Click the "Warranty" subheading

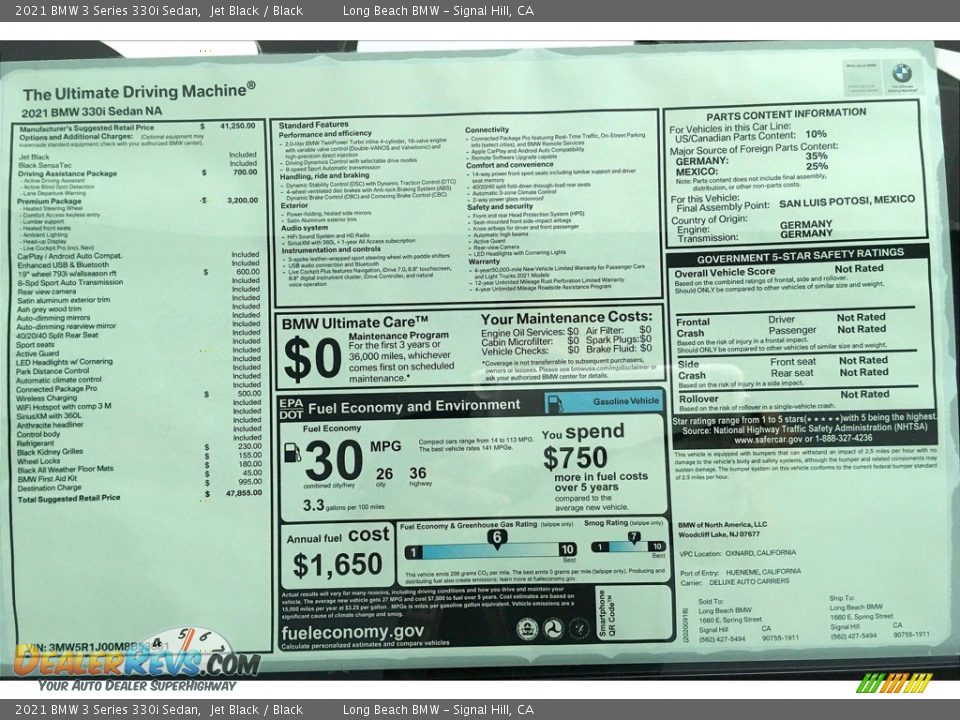click(484, 261)
